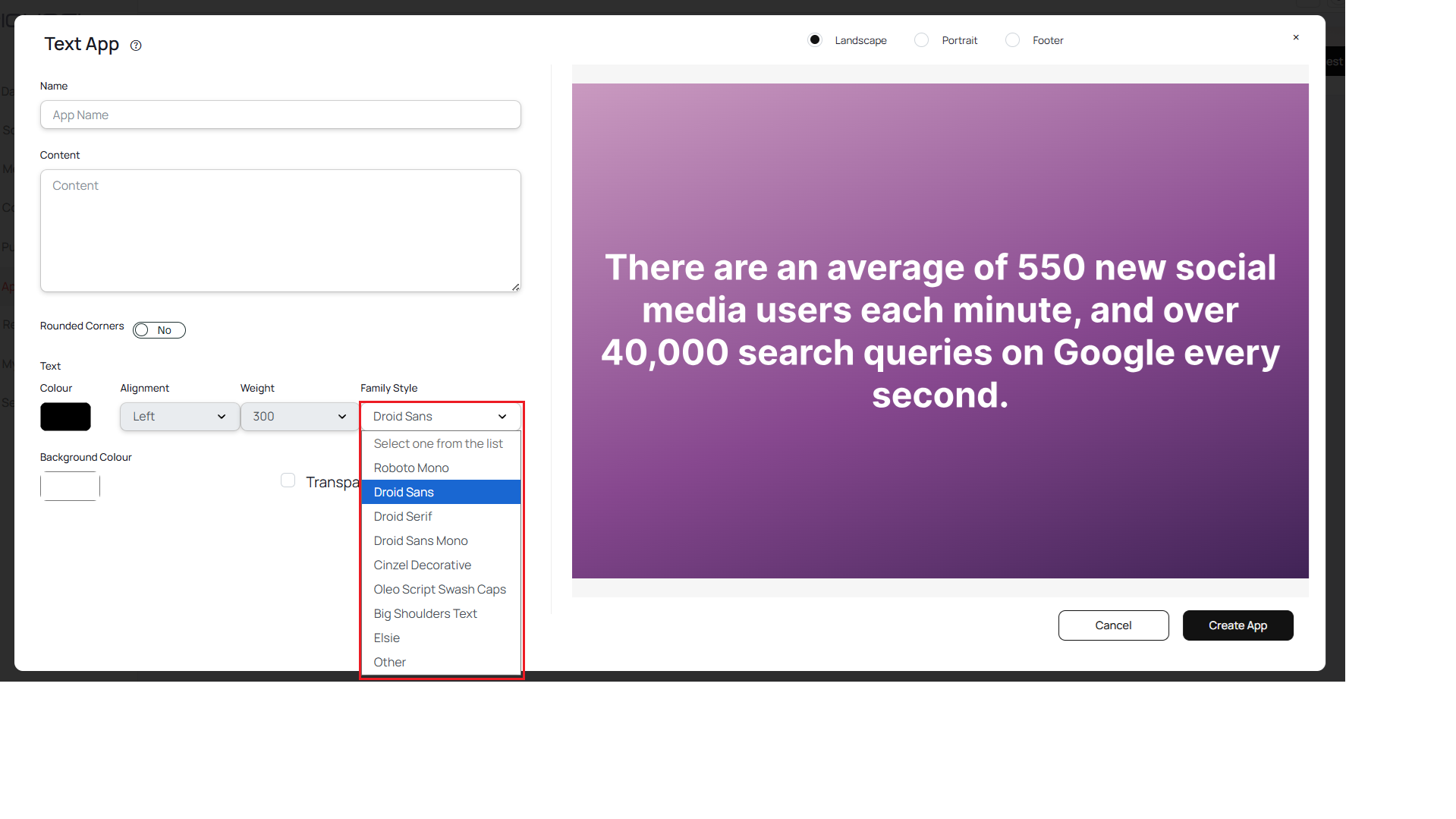Select Cinzel Decorative font option
1456x819 pixels.
[x=422, y=565]
